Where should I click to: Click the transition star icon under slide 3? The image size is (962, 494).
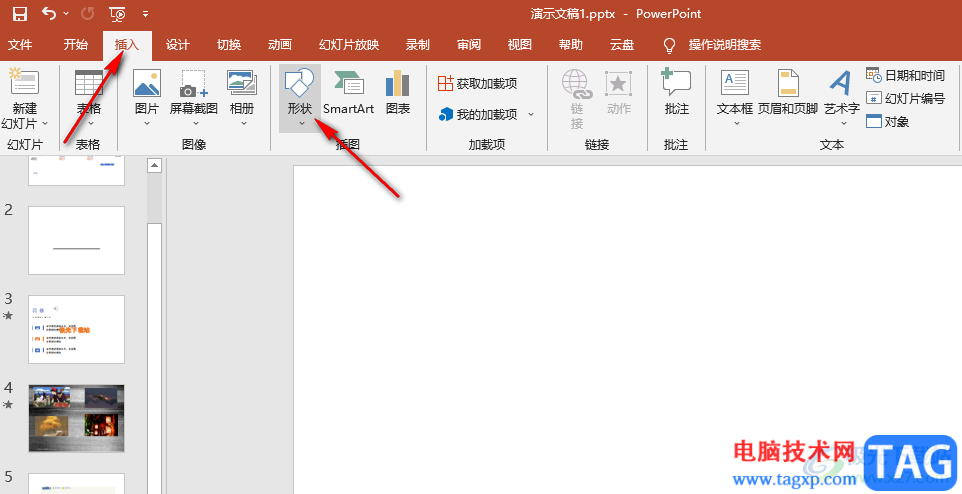(9, 315)
